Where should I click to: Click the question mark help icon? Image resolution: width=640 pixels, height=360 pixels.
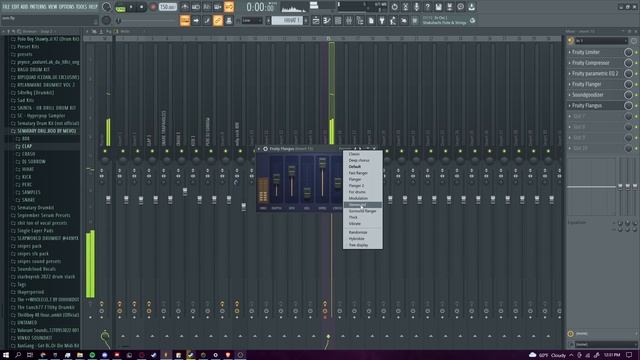point(427,7)
